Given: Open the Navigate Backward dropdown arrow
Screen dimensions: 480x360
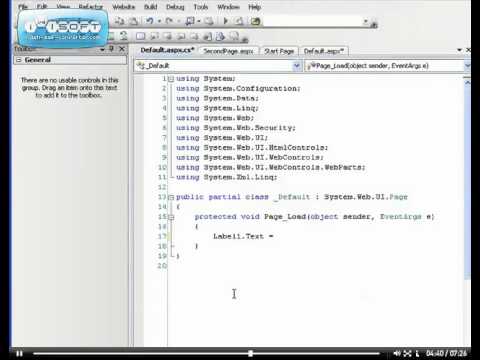Looking at the screenshot, I should (199, 21).
